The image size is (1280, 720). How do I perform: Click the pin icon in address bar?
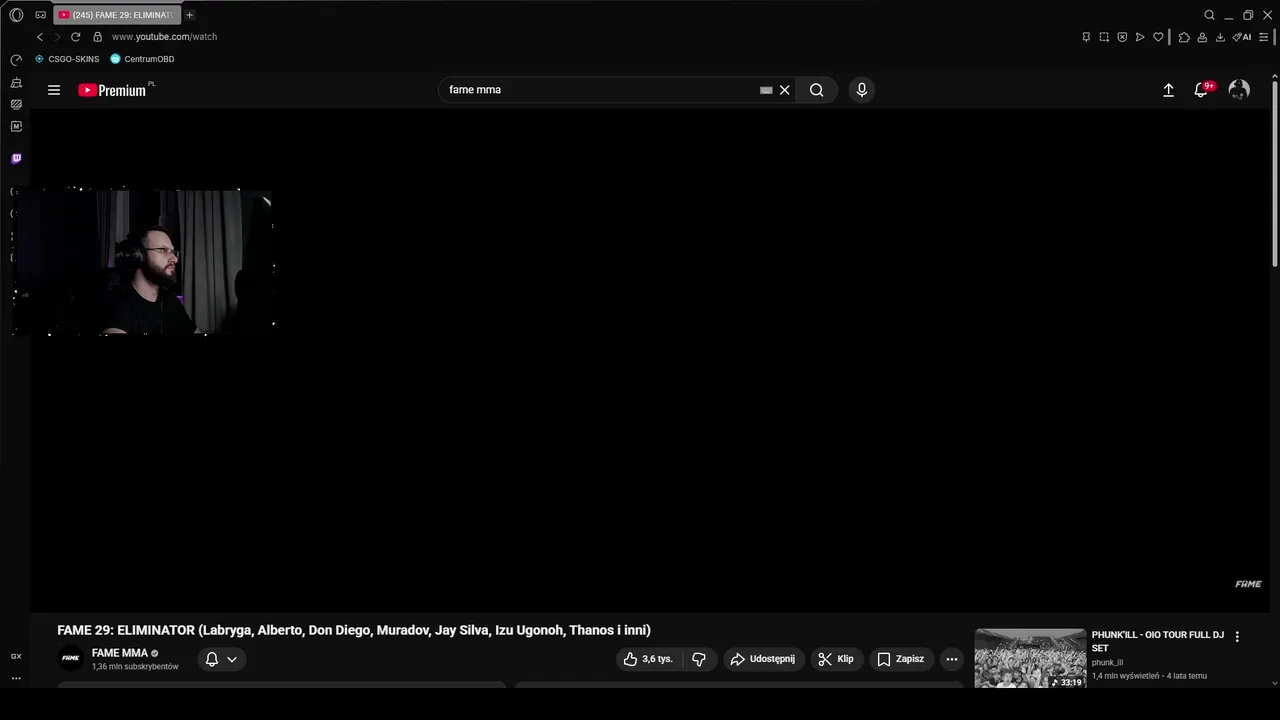pyautogui.click(x=1086, y=37)
